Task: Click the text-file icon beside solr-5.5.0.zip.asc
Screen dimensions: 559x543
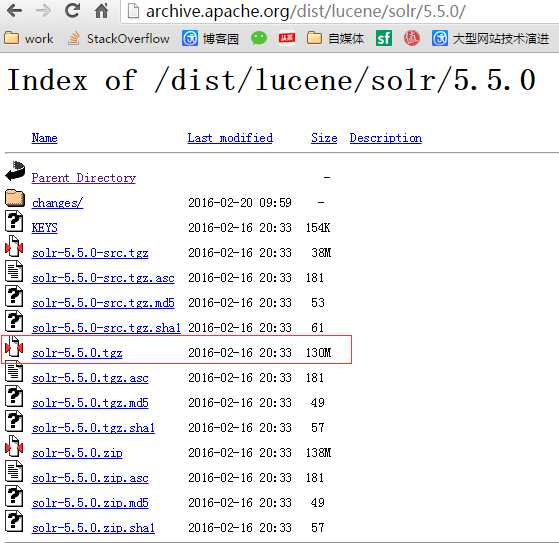Action: pos(14,471)
